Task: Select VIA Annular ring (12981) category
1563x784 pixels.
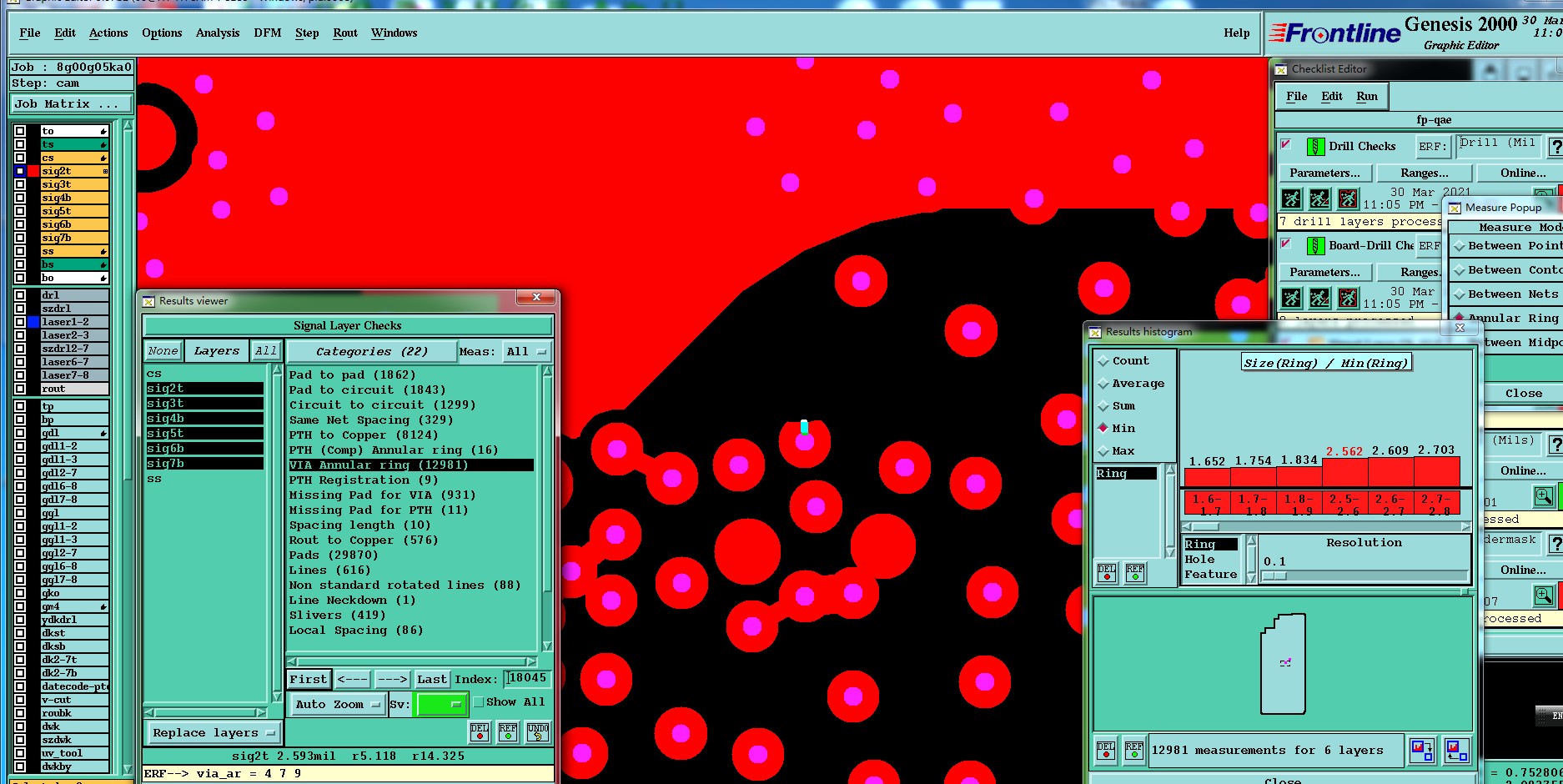Action: coord(411,465)
